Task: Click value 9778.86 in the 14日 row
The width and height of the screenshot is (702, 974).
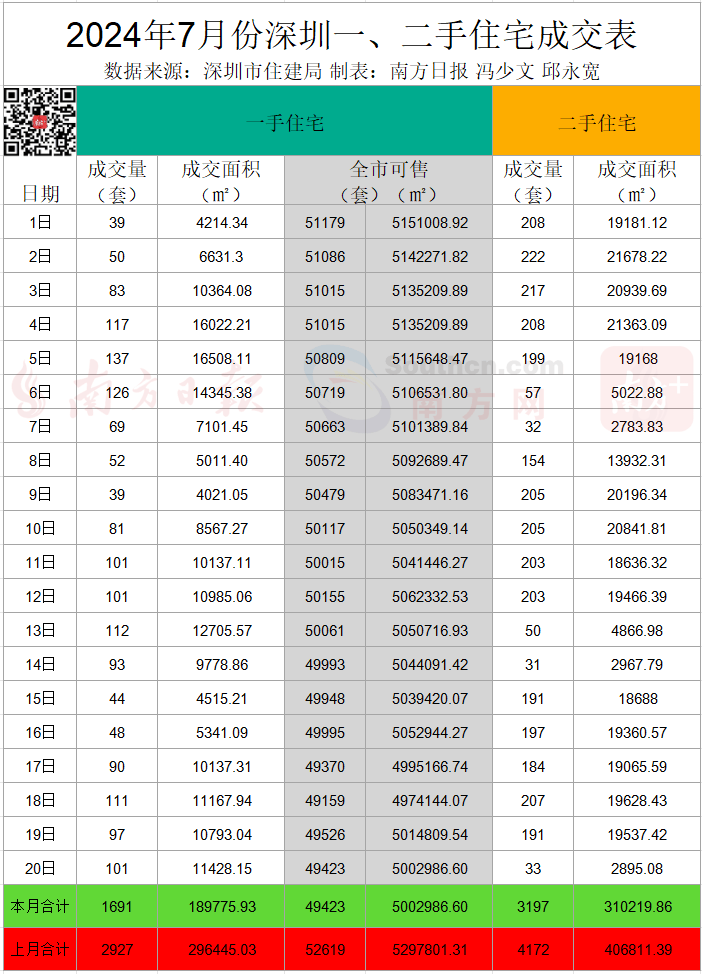Action: point(222,665)
